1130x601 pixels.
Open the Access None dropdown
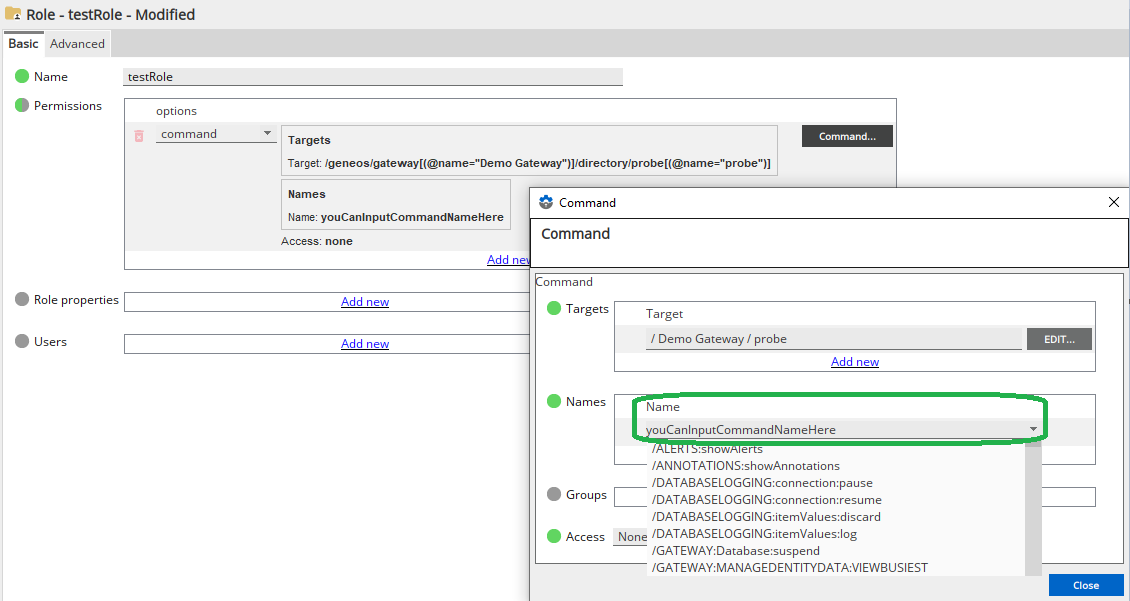click(x=631, y=537)
